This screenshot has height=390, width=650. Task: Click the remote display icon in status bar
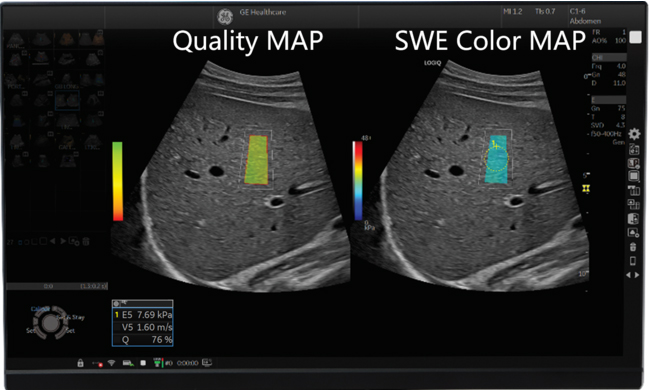207,363
